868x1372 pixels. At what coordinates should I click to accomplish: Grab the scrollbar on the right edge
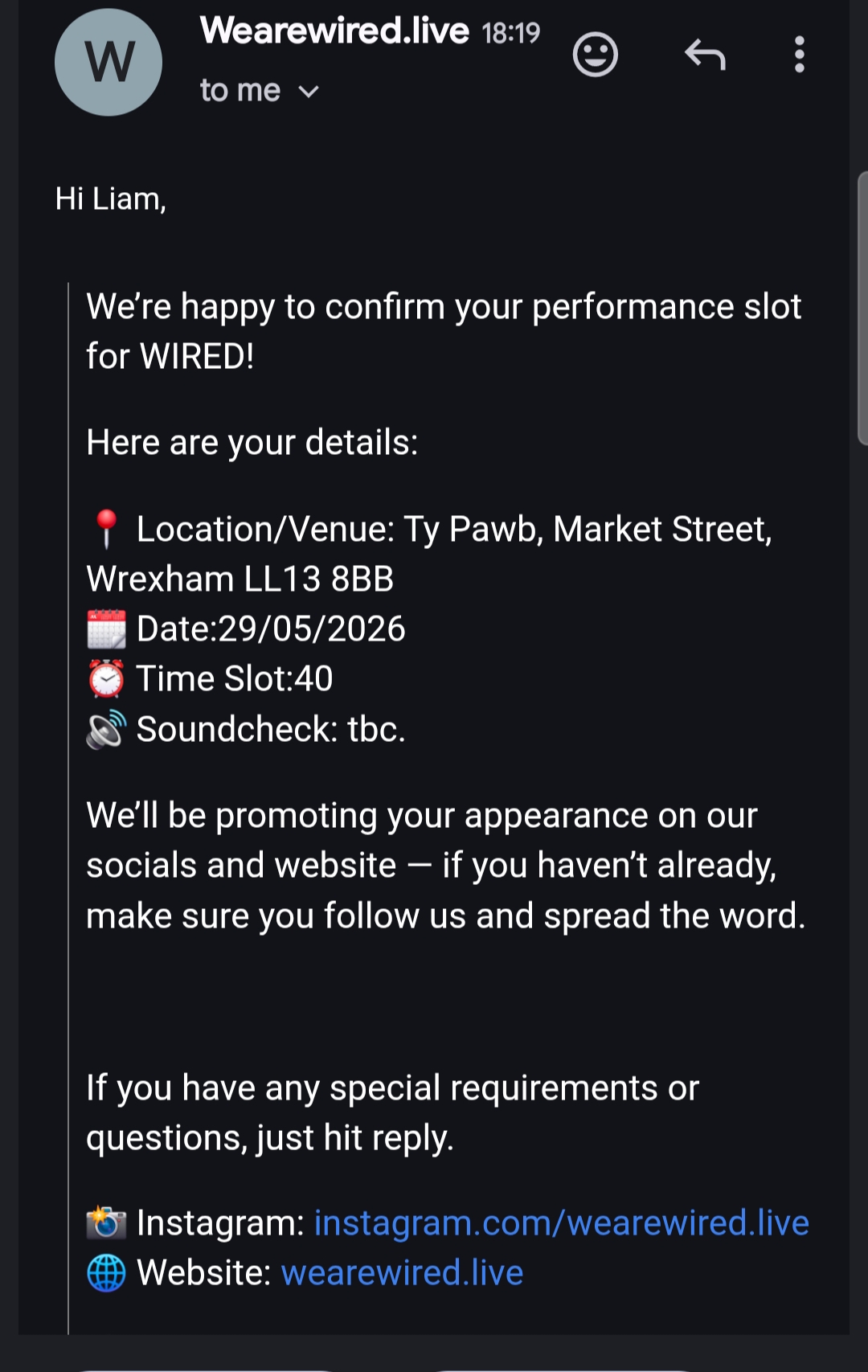tap(862, 307)
